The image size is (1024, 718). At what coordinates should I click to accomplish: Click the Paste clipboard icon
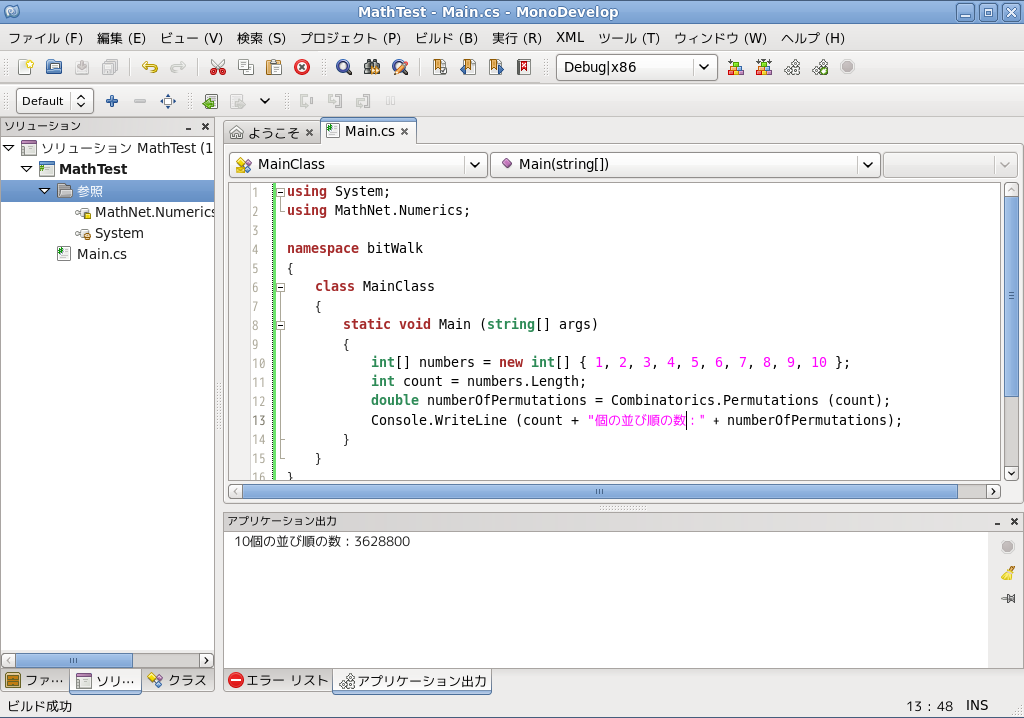click(274, 67)
